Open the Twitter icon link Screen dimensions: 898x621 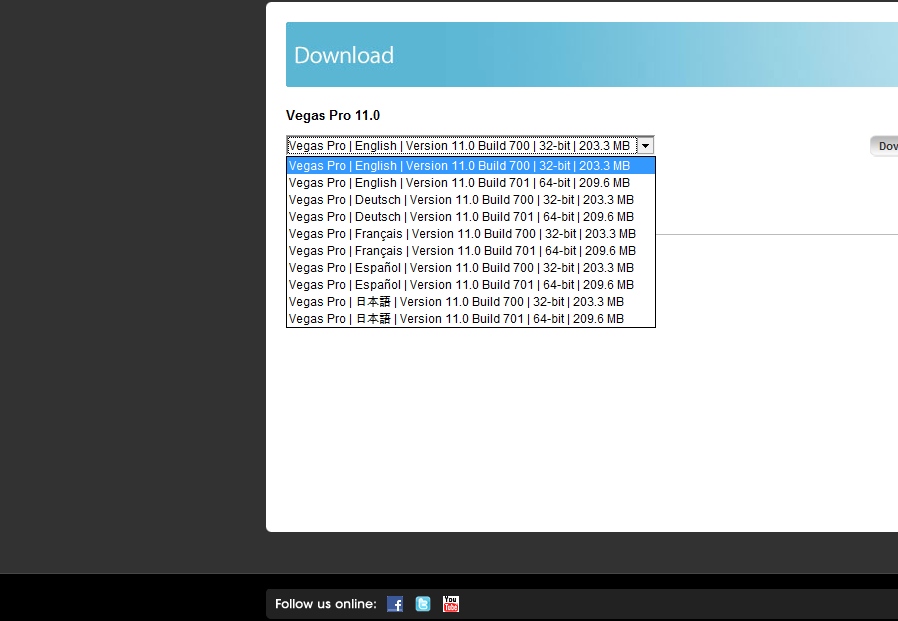pos(423,604)
